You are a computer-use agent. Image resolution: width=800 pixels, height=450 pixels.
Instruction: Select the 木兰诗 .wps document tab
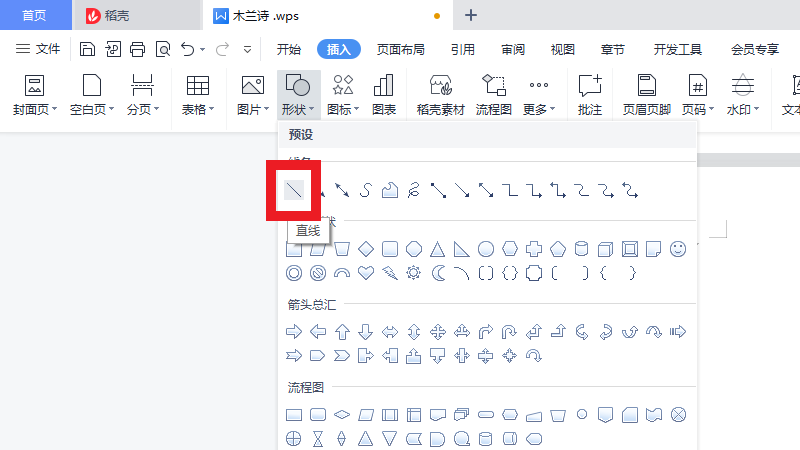coord(328,15)
